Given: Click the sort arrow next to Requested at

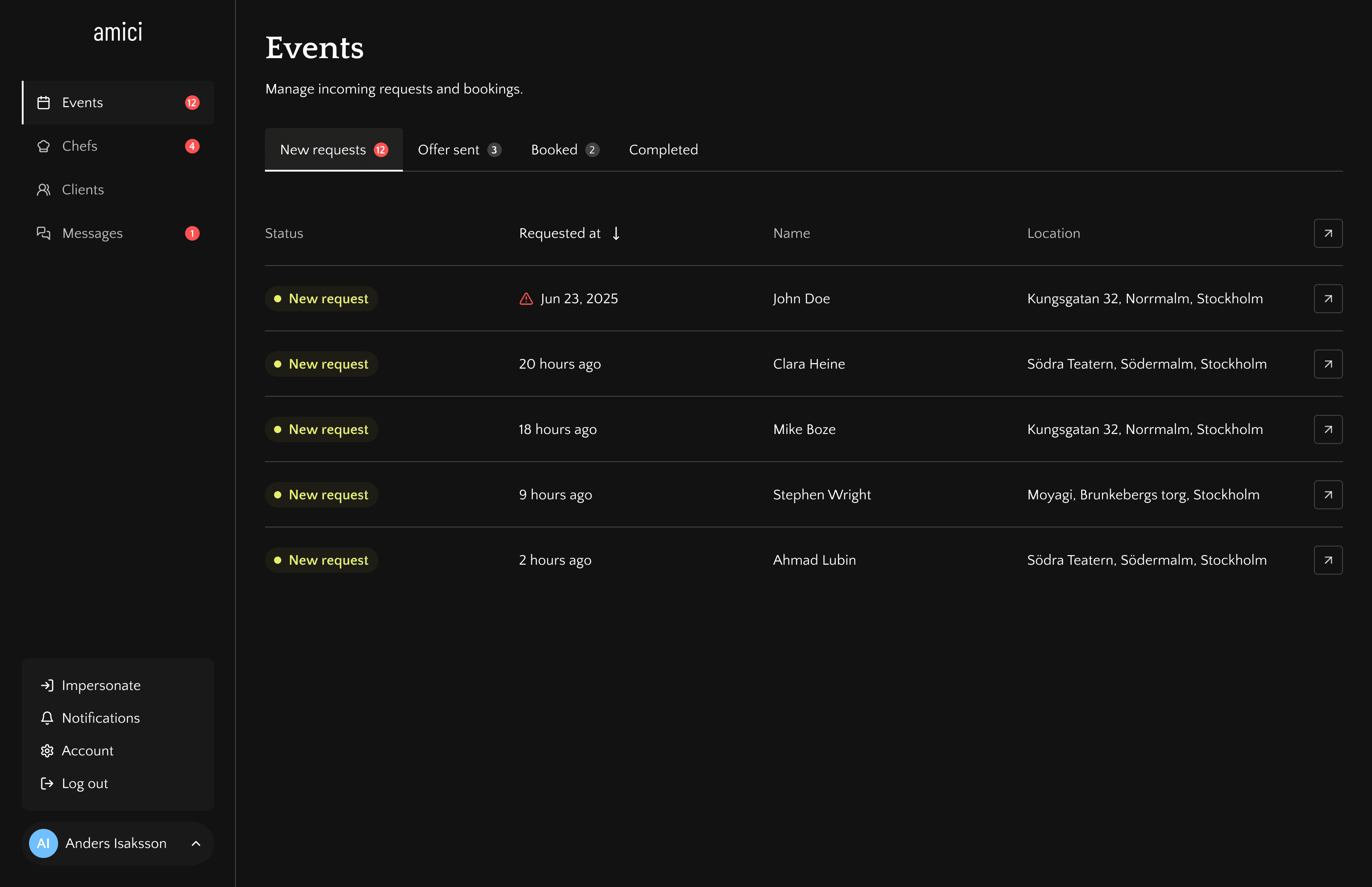Looking at the screenshot, I should tap(616, 233).
